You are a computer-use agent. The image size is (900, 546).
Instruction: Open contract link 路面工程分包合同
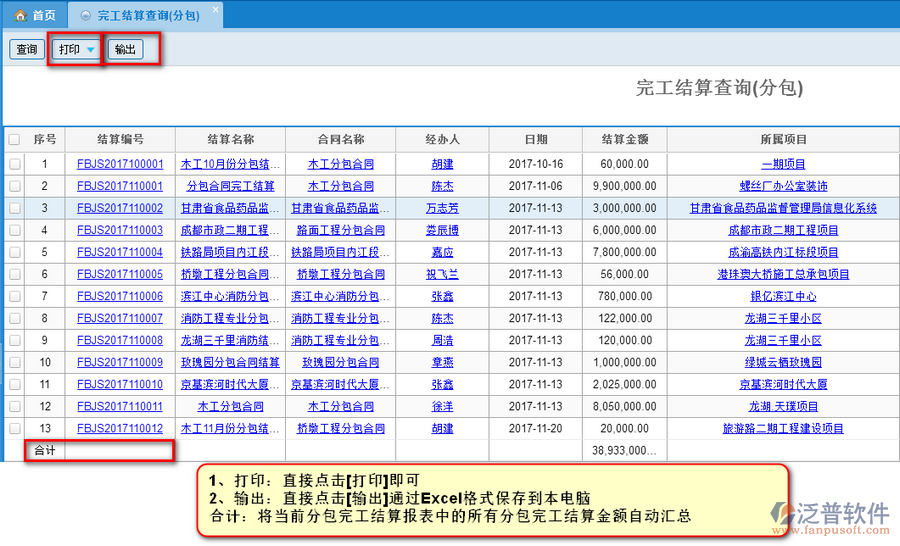coord(340,230)
